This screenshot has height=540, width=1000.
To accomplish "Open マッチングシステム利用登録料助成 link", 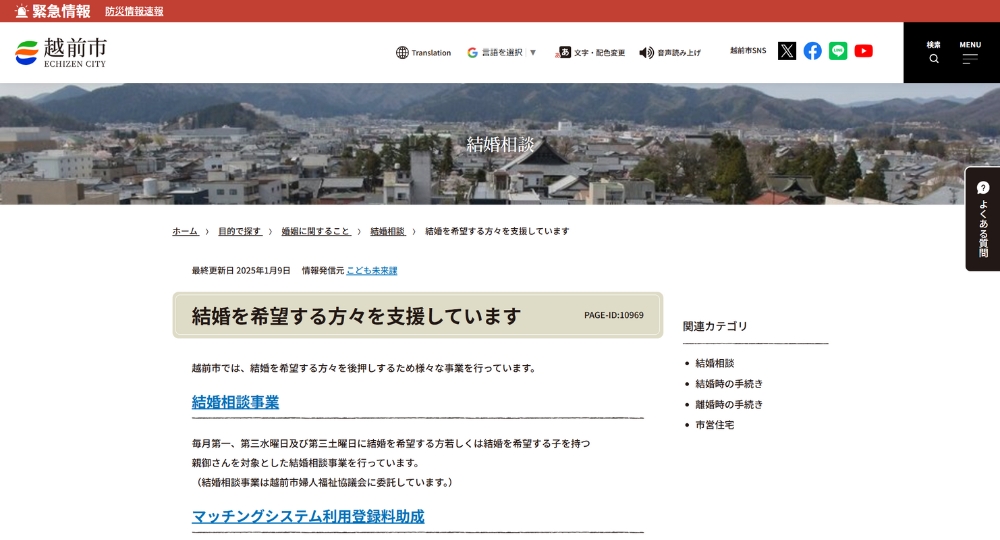I will pyautogui.click(x=308, y=516).
